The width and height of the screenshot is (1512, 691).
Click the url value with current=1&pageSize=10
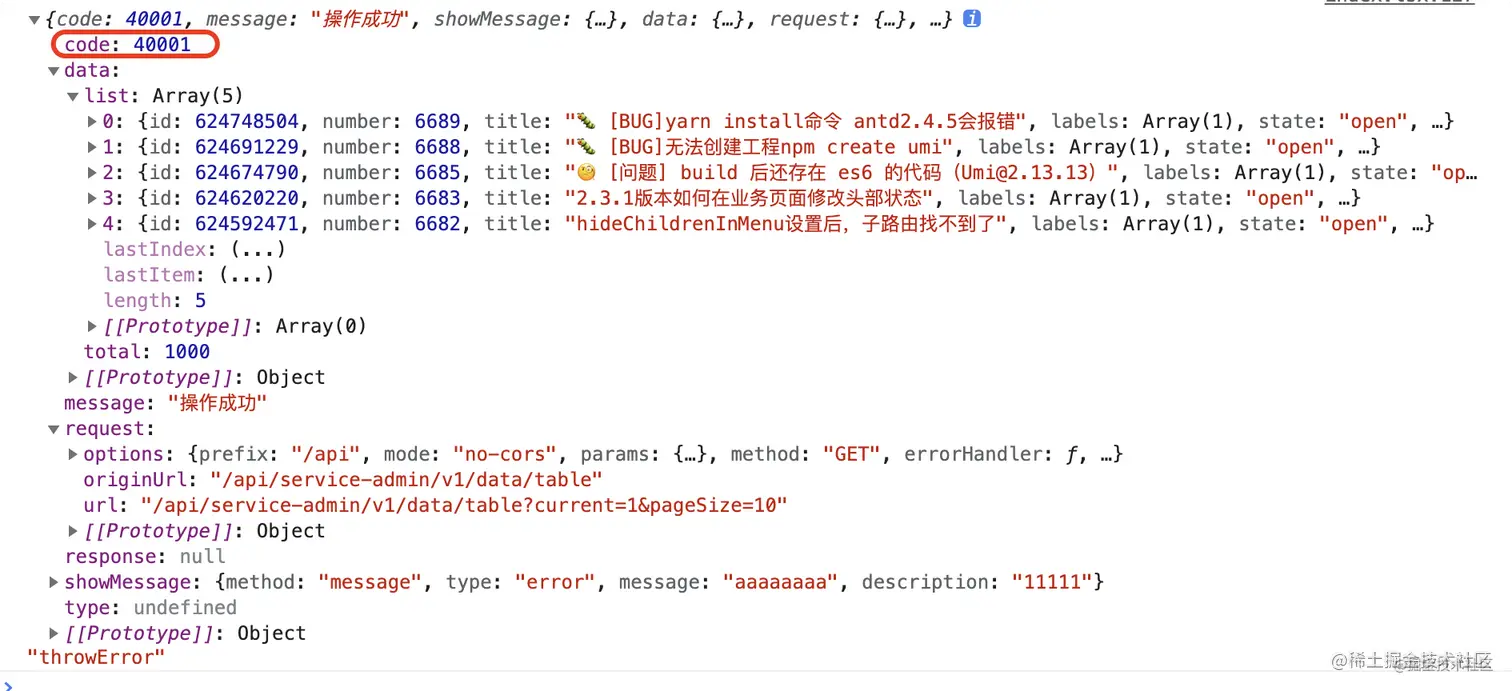(464, 506)
